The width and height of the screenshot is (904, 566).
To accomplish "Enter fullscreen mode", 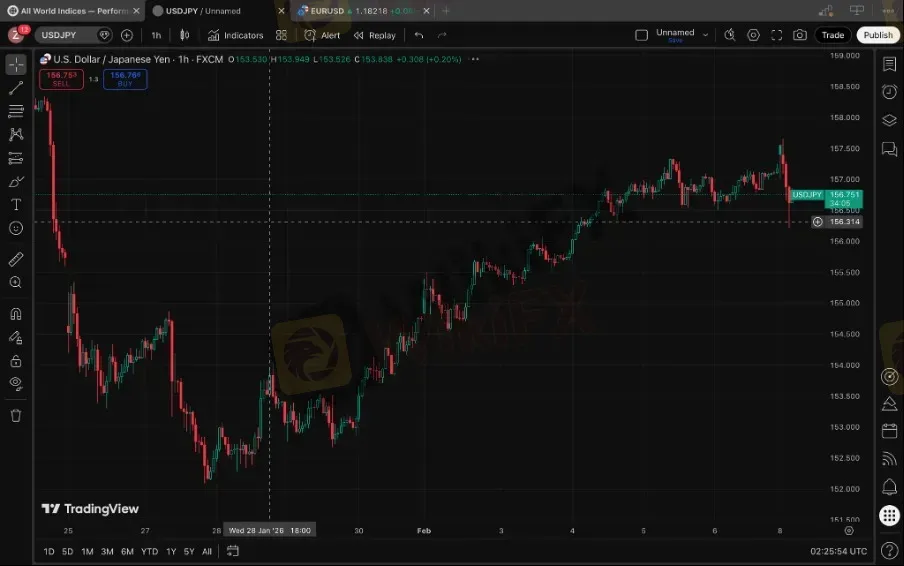I will (777, 35).
